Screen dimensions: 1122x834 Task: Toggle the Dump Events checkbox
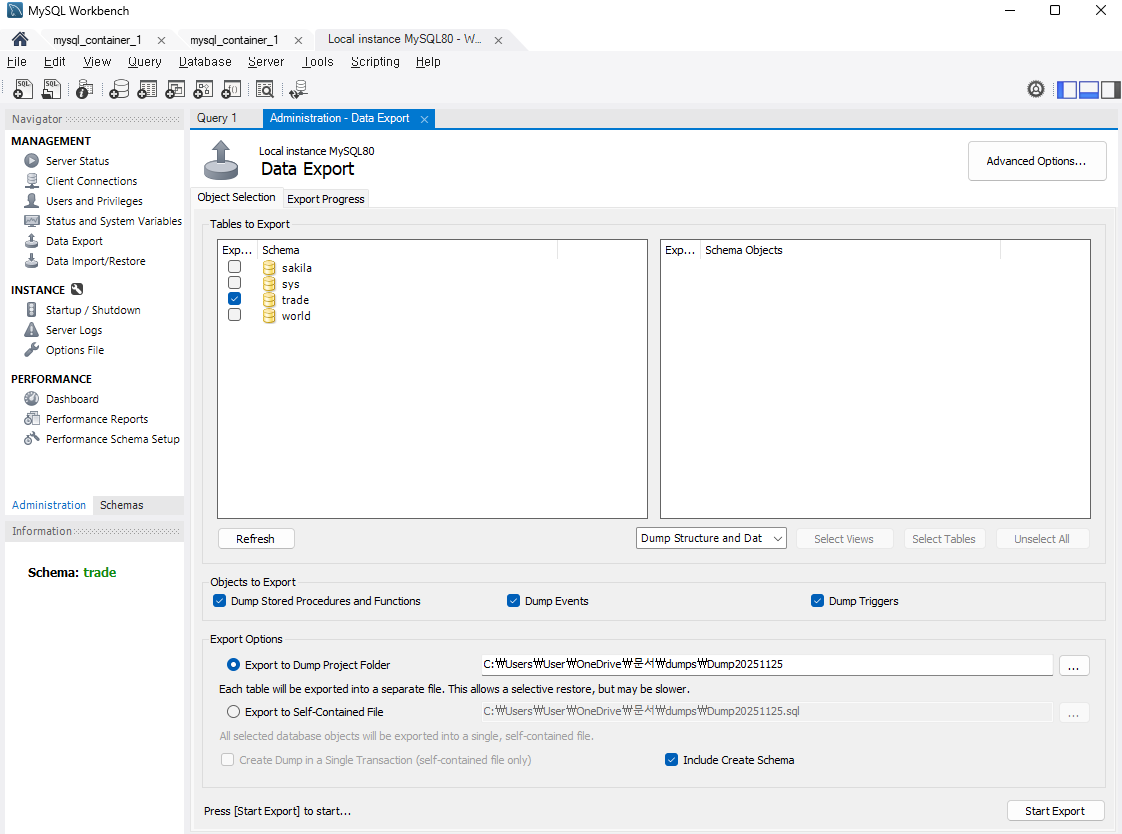coord(513,601)
